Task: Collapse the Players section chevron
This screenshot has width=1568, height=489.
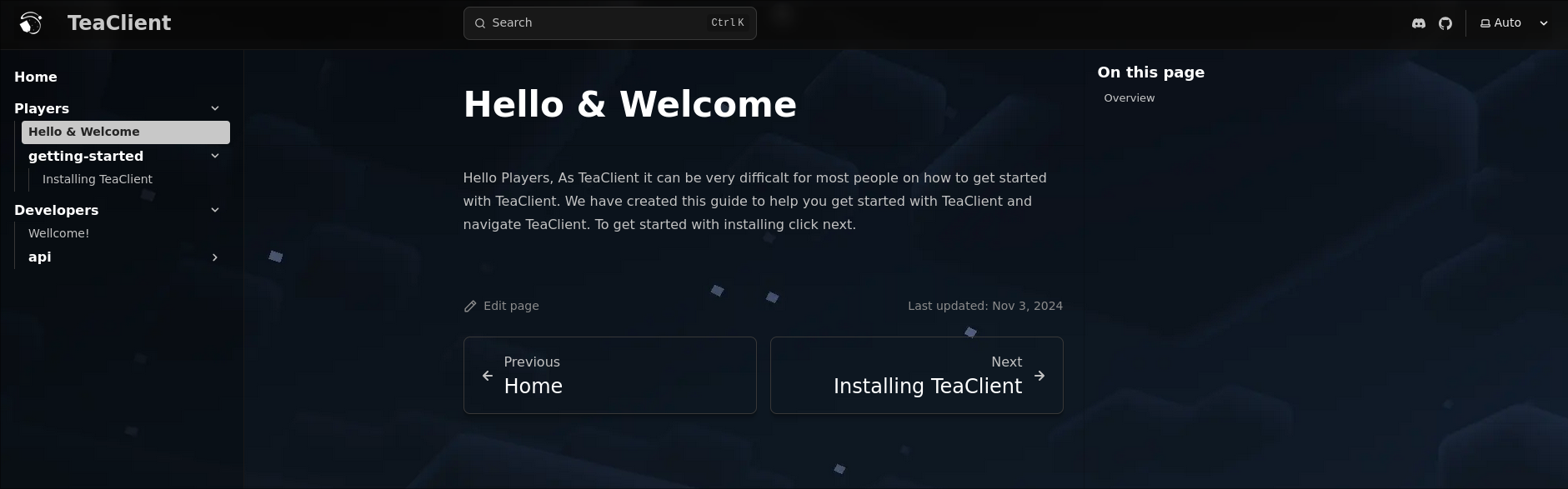Action: [x=215, y=108]
